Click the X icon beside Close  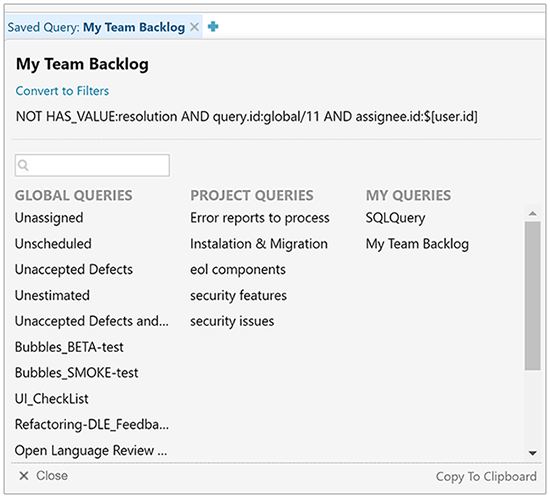[24, 476]
